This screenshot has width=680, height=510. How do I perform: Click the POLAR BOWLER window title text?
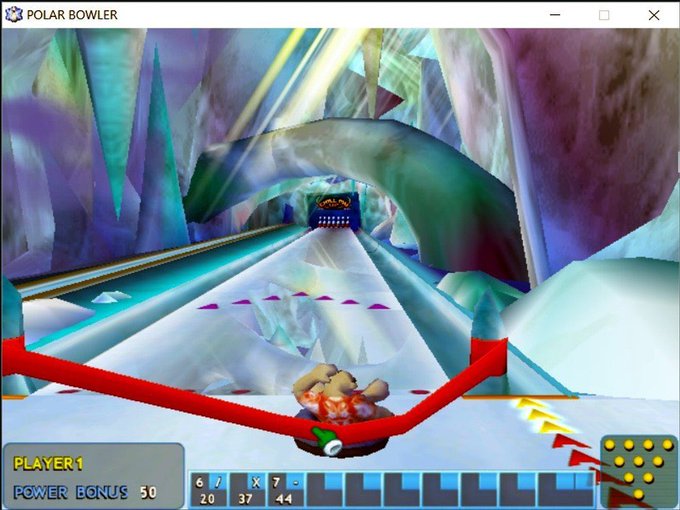[x=72, y=15]
